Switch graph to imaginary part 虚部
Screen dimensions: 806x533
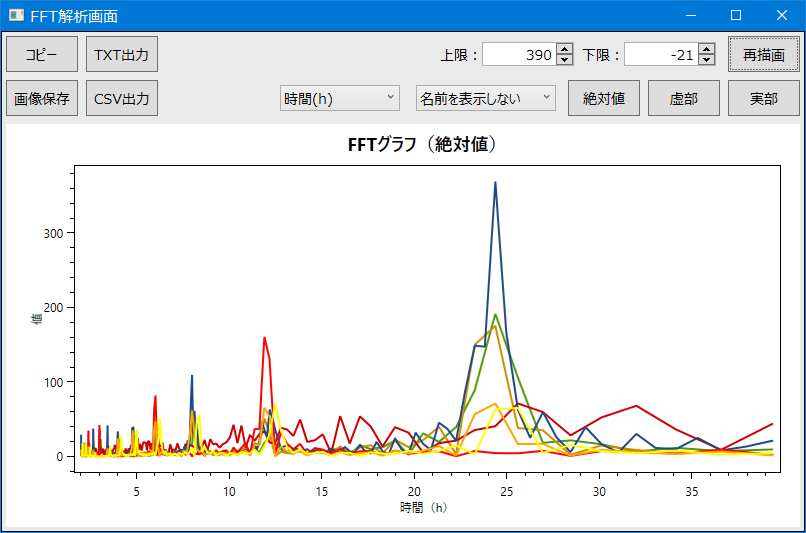click(x=684, y=98)
